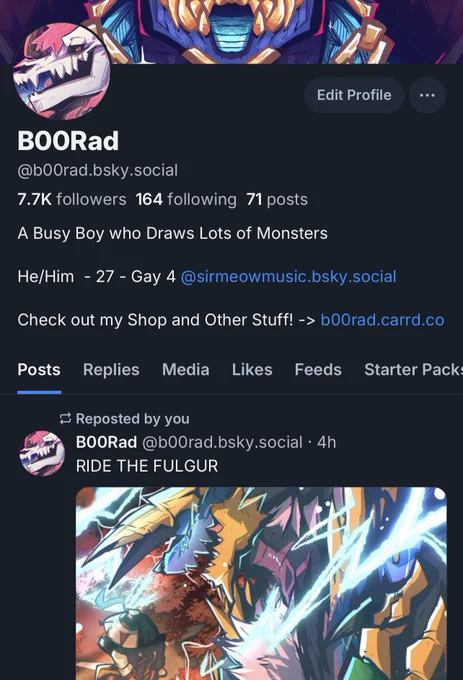Open the @sirmeowmusic.bsky.social mention link

tap(288, 277)
